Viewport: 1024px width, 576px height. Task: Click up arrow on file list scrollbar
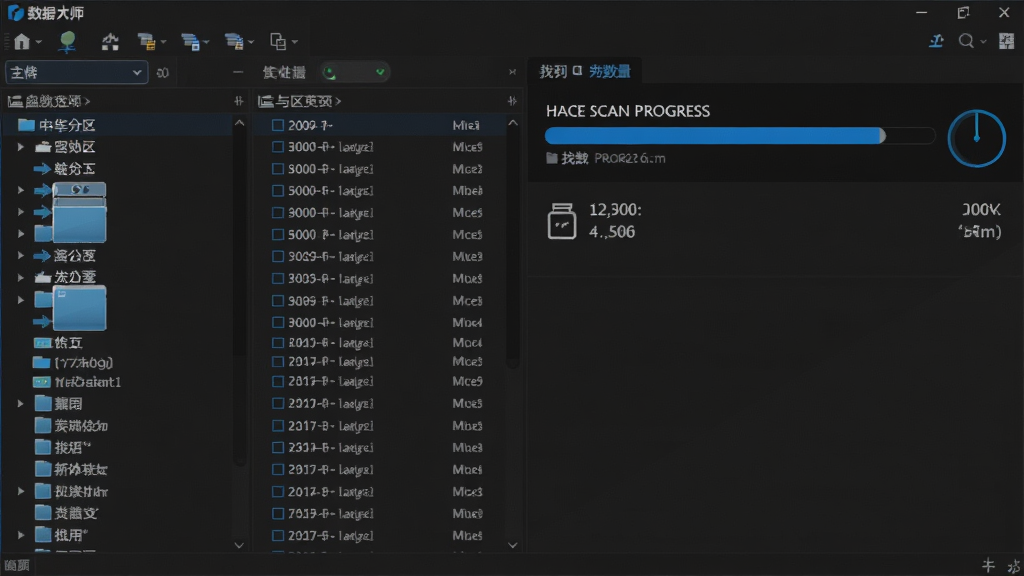(x=513, y=123)
